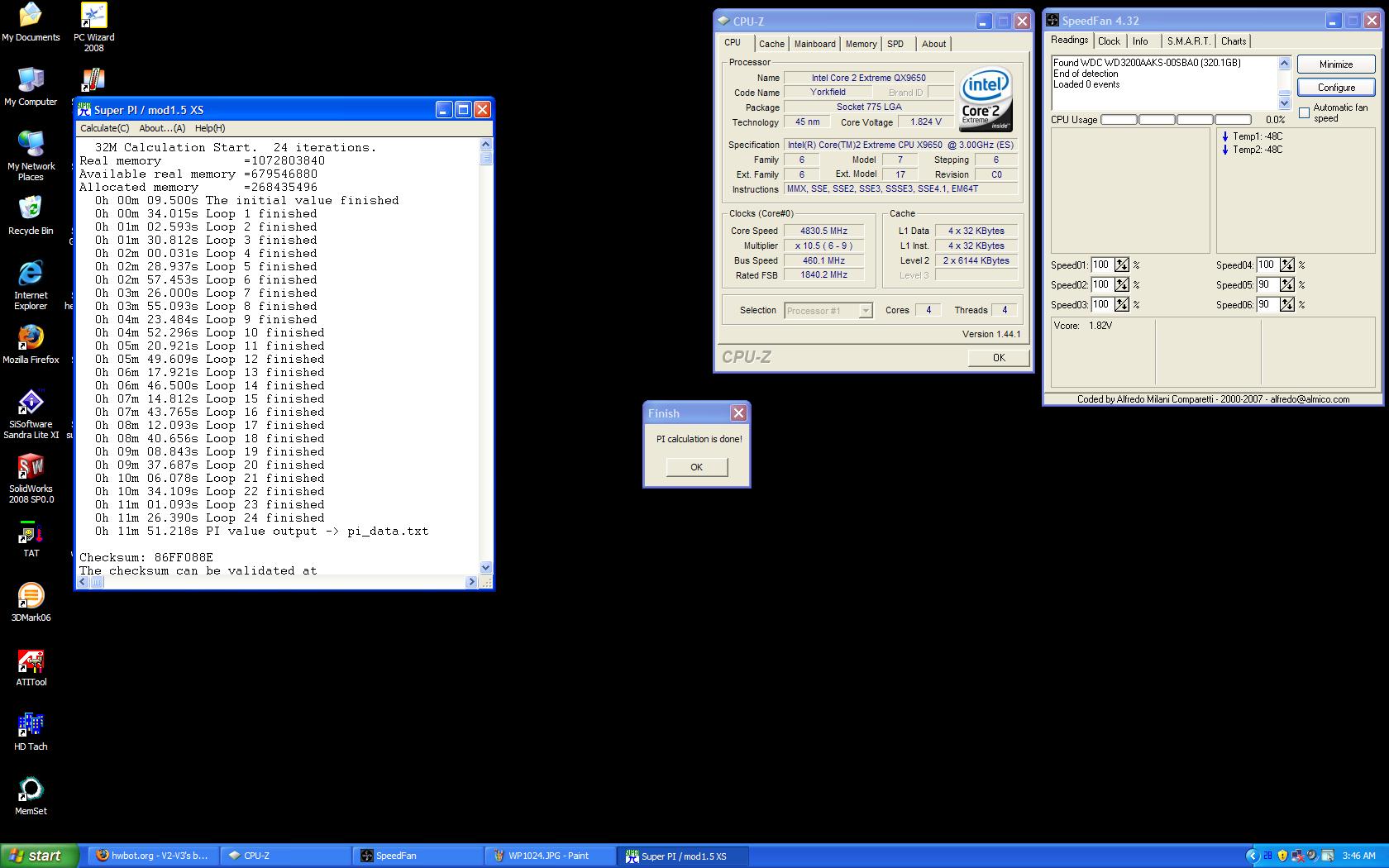
Task: Click Speed01 percent adjust icon
Action: [x=1121, y=265]
